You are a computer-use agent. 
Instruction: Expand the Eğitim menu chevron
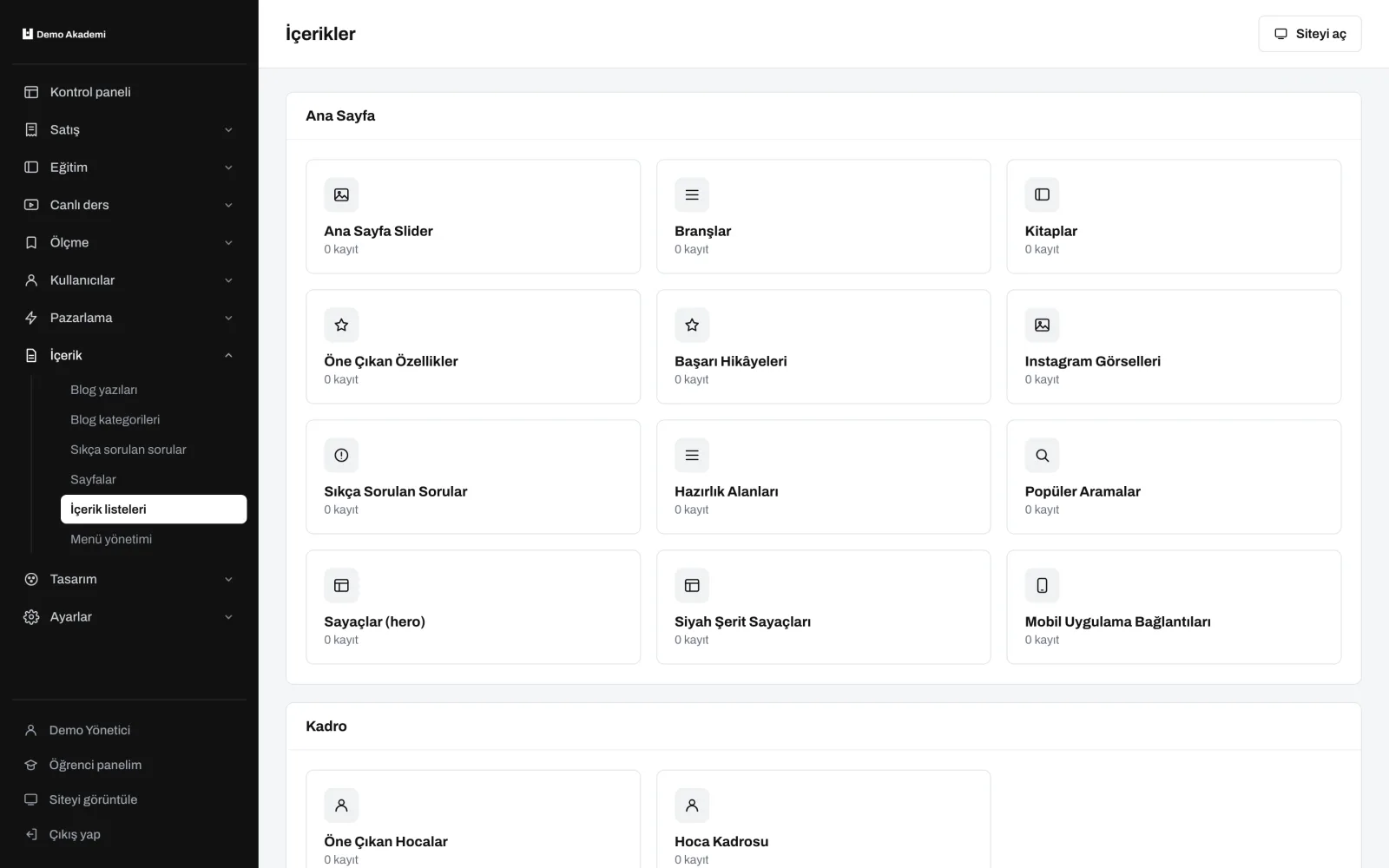228,168
